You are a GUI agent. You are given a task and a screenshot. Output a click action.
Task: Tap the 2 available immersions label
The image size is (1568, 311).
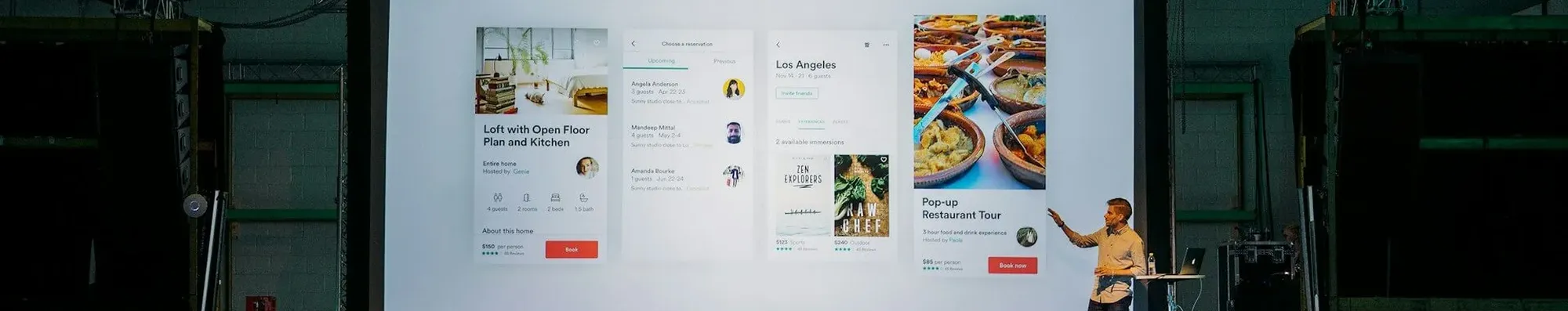(x=810, y=143)
